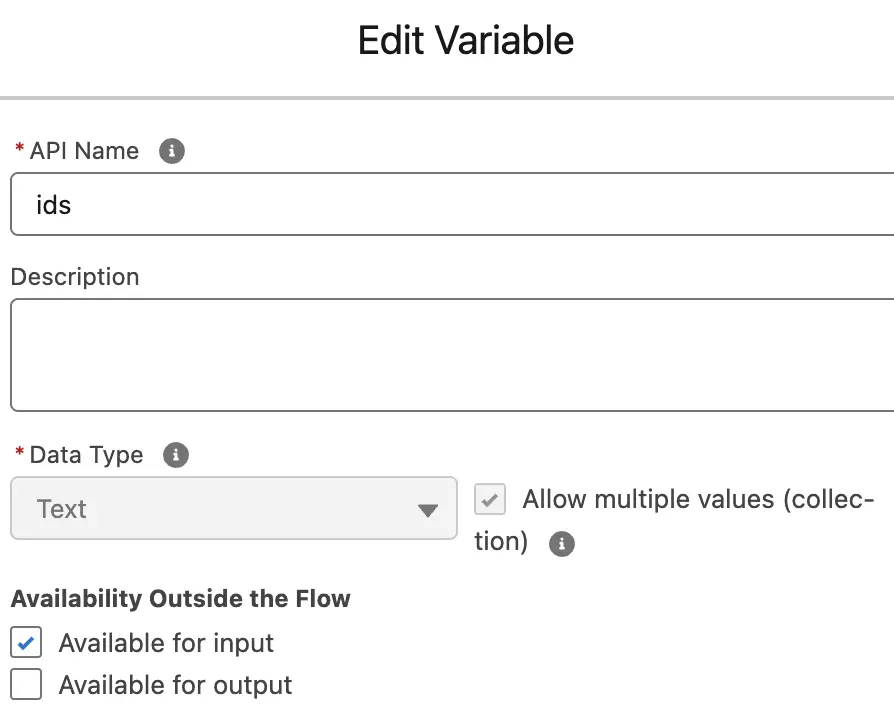Viewport: 894px width, 728px height.
Task: Click into the Description text area
Action: click(x=452, y=355)
